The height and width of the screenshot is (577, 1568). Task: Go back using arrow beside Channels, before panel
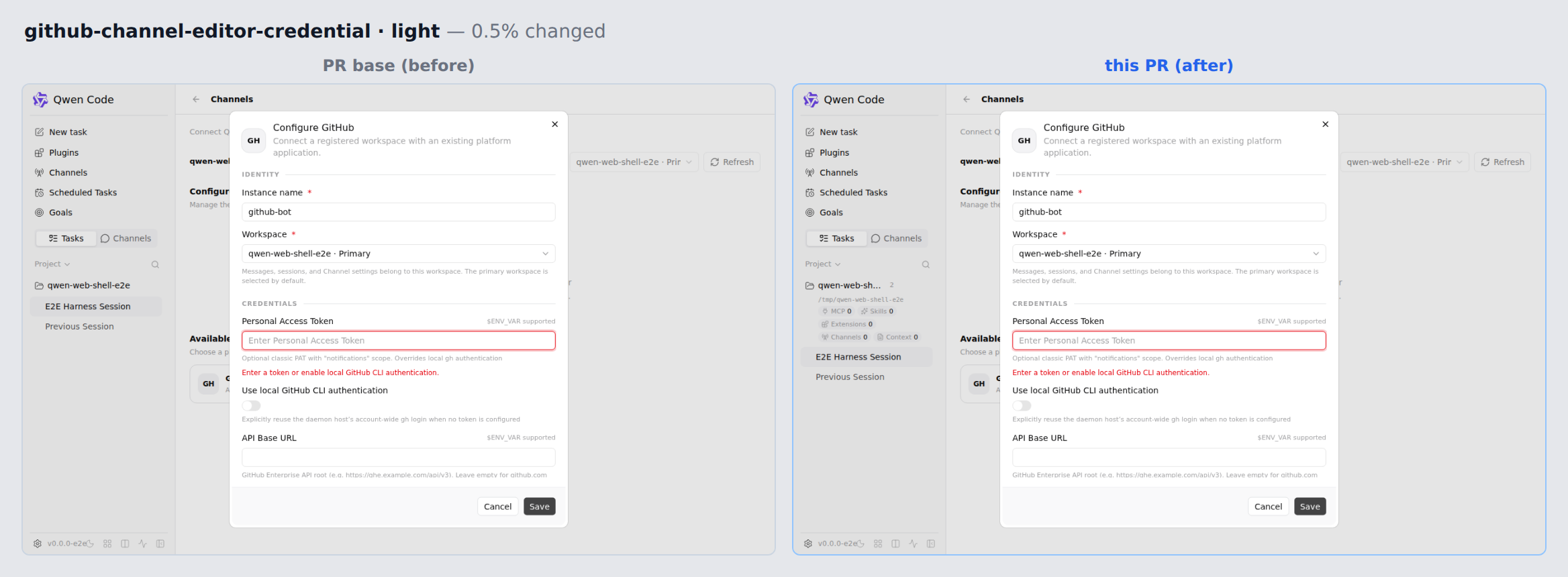coord(196,99)
